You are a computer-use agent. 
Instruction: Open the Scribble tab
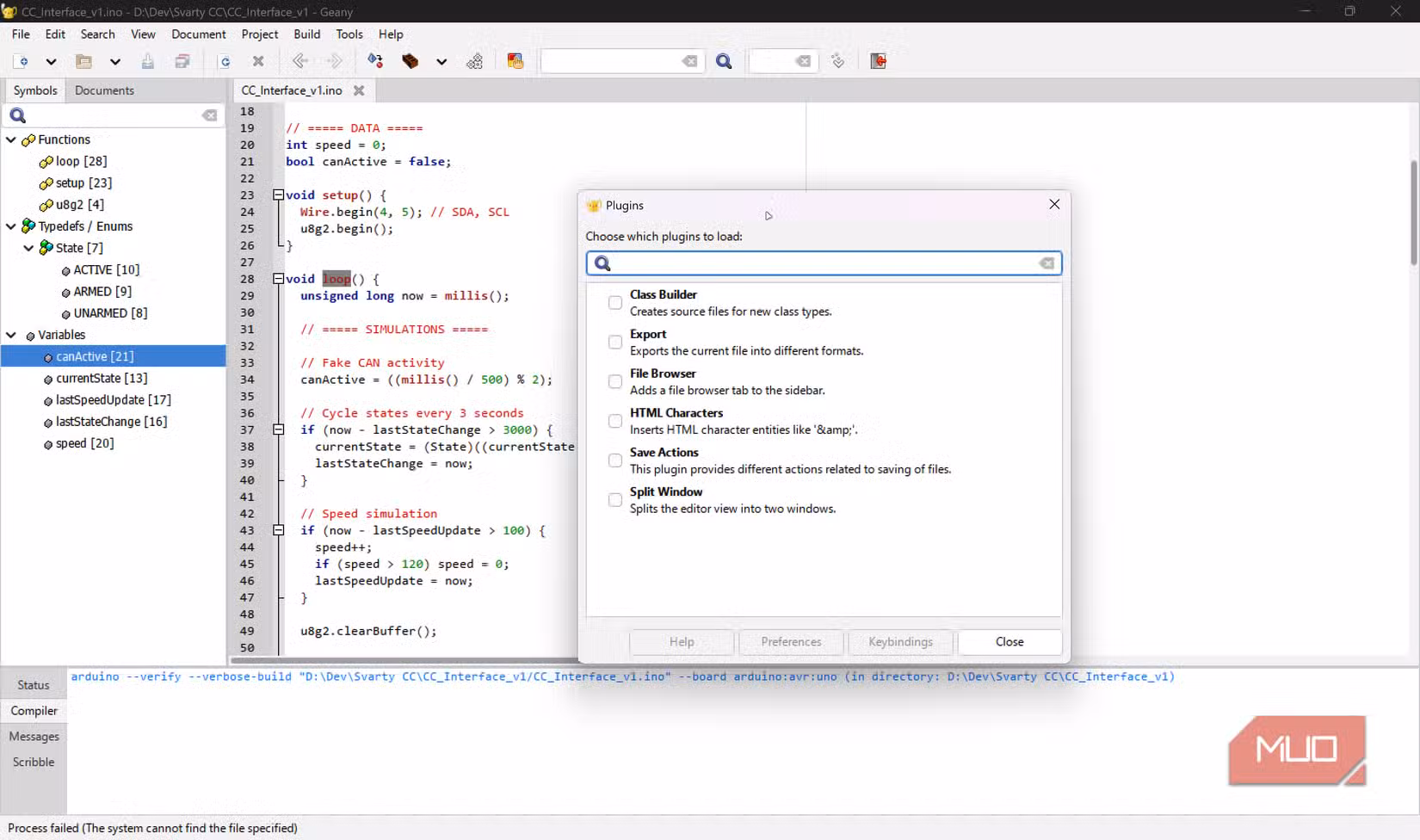(x=34, y=763)
